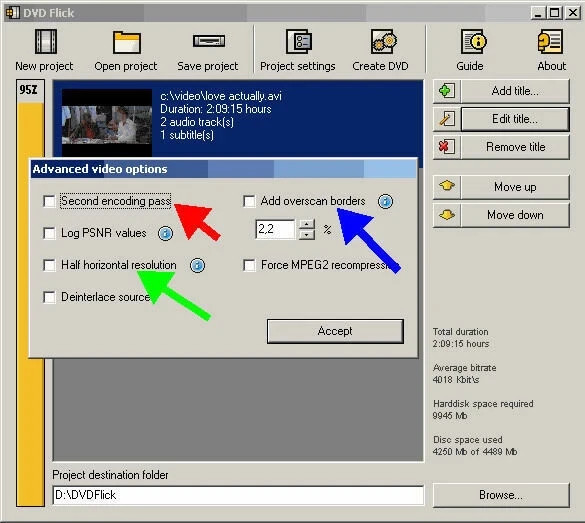Open the About toolbar icon
Image resolution: width=585 pixels, height=523 pixels.
point(550,41)
